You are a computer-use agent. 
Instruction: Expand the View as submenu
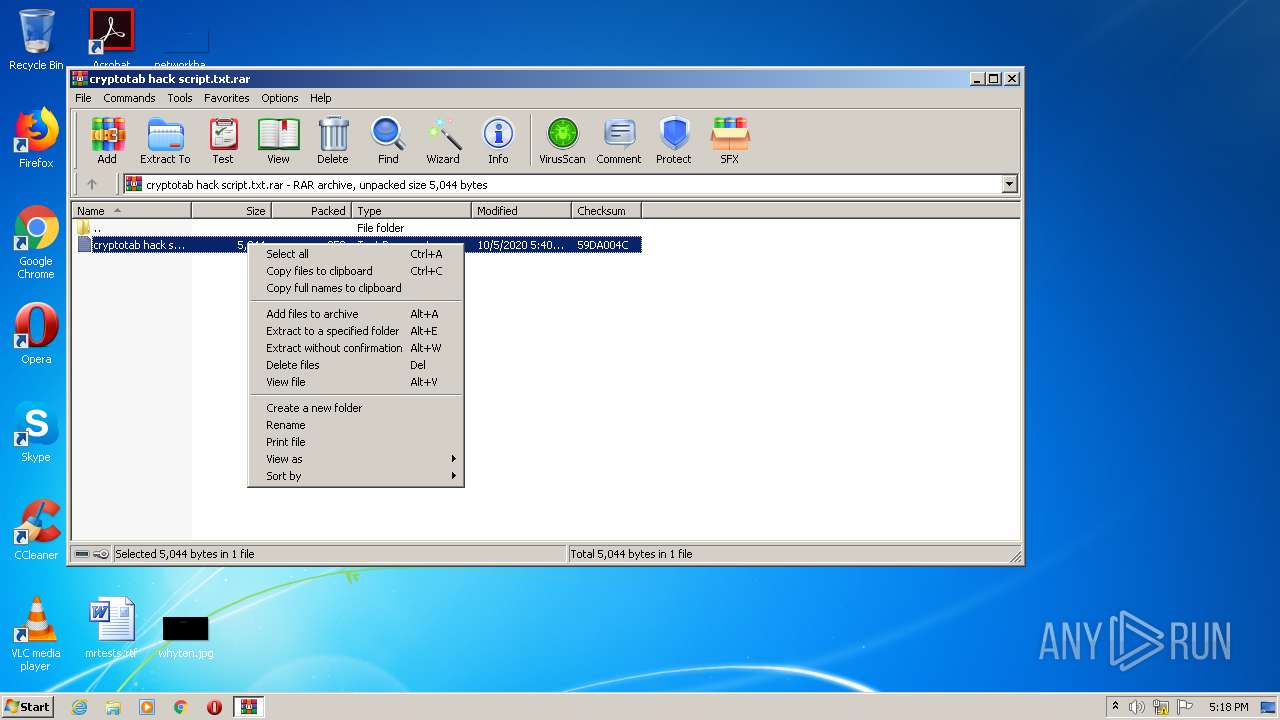[356, 459]
